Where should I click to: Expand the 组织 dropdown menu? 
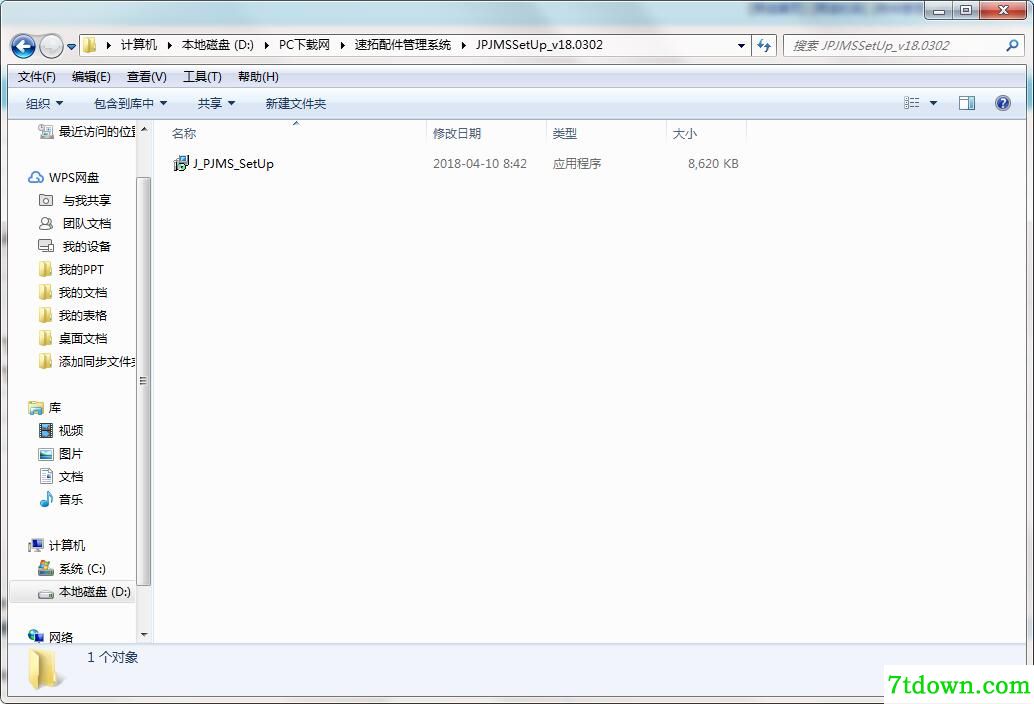point(45,103)
